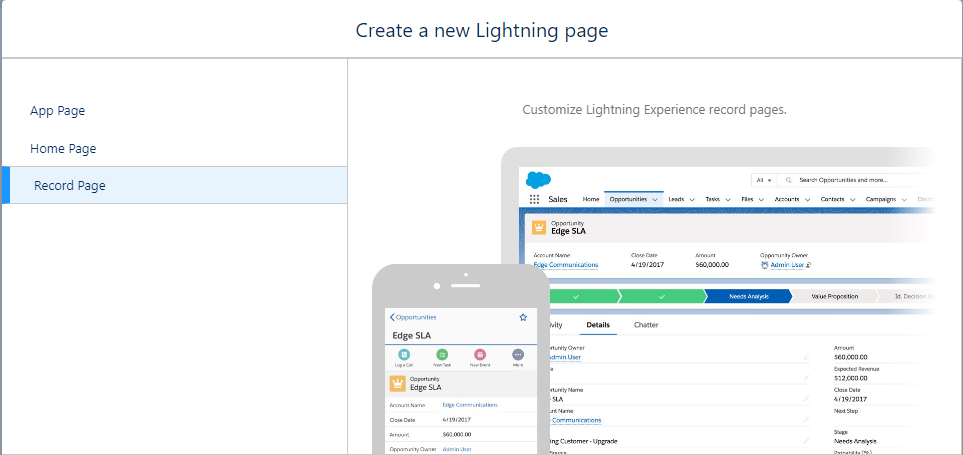Image resolution: width=963 pixels, height=455 pixels.
Task: Choose the Home Page option
Action: pyautogui.click(x=63, y=149)
